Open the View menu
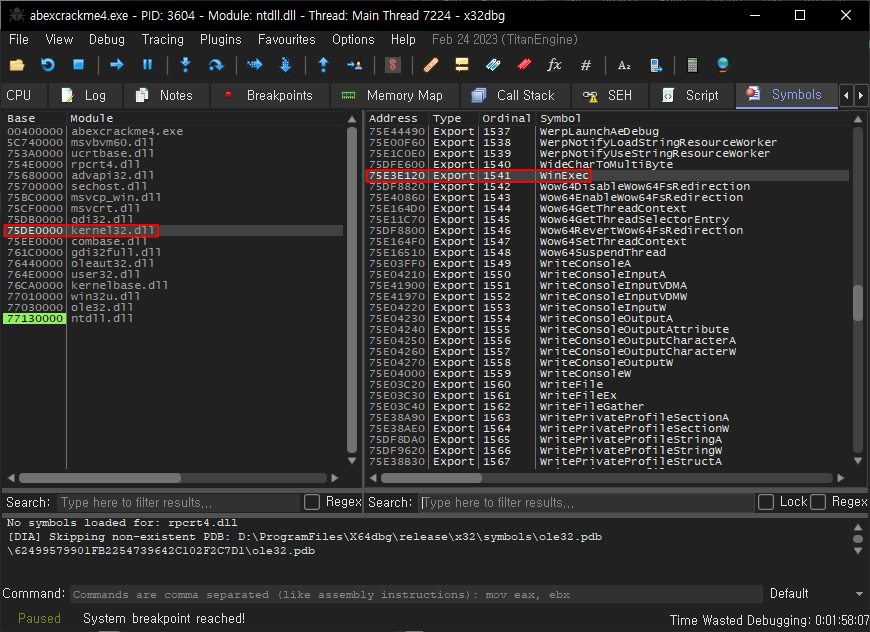The image size is (870, 632). click(x=59, y=39)
